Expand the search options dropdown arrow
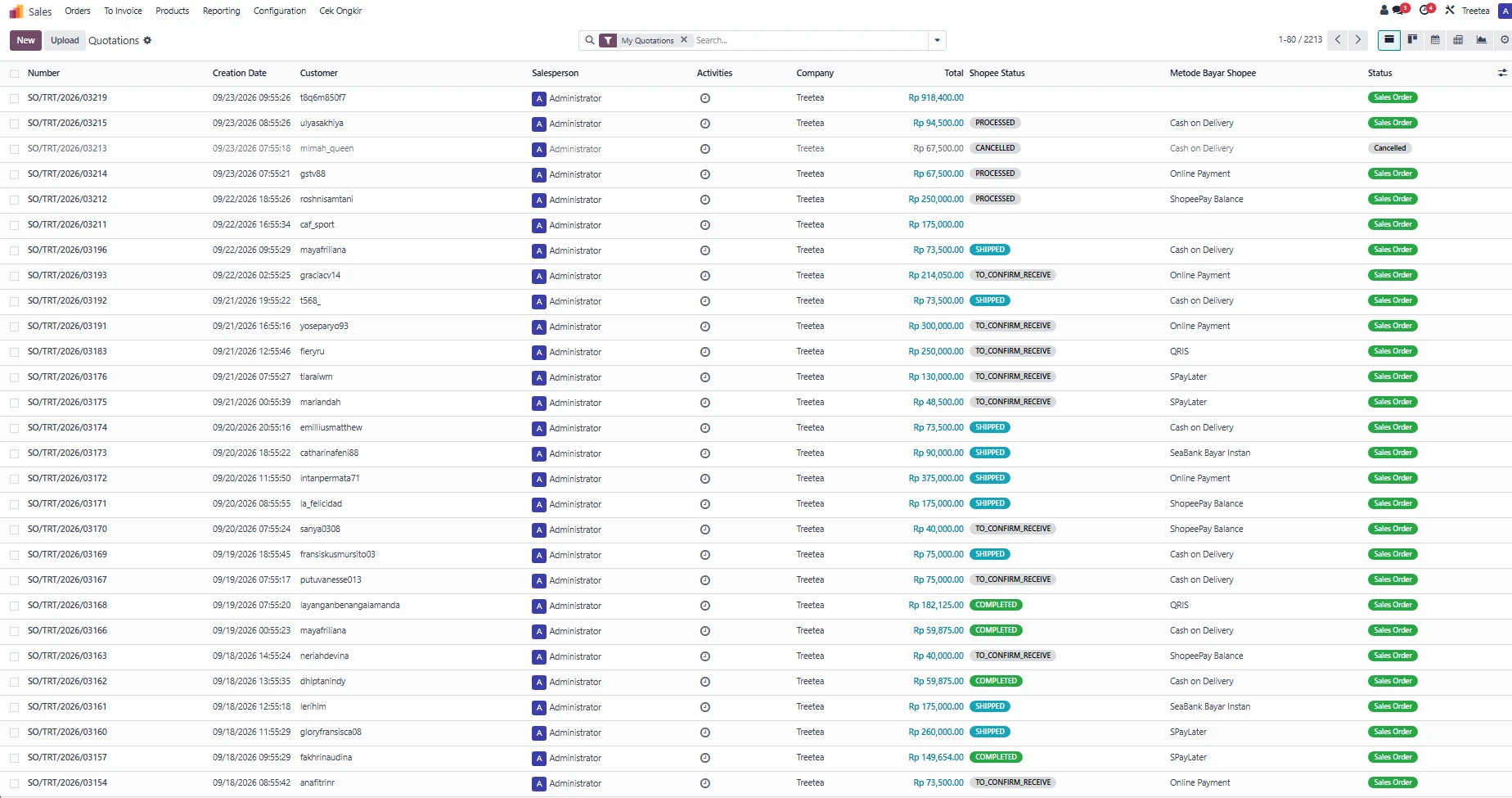The height and width of the screenshot is (798, 1512). [937, 40]
